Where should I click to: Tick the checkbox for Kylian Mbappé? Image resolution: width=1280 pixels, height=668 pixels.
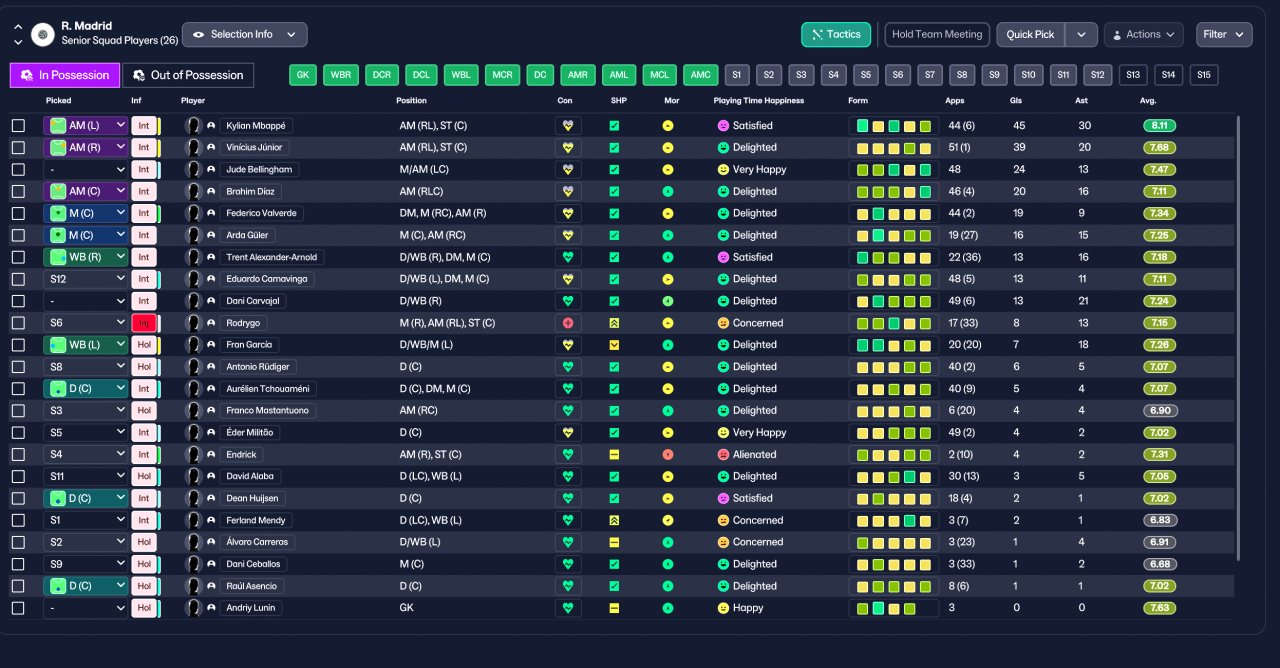pos(18,126)
